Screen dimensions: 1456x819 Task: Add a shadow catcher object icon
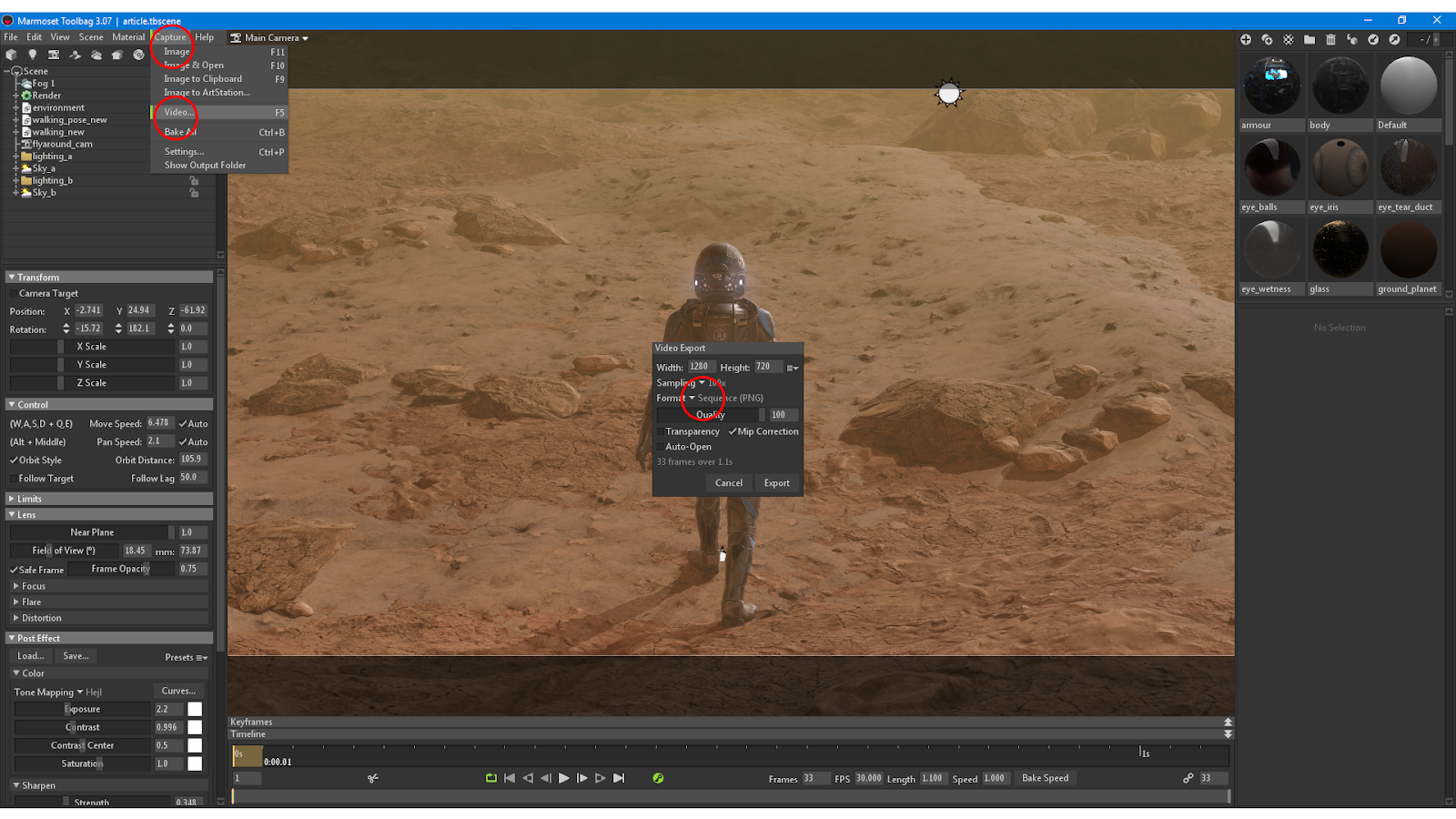click(x=75, y=55)
